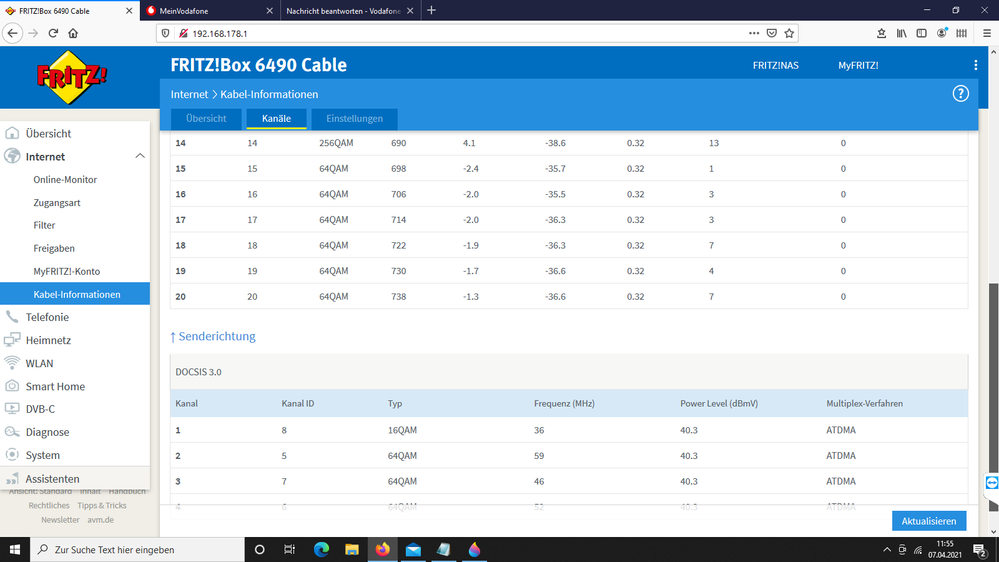The image size is (999, 562).
Task: Bookmark page with star icon
Action: [x=789, y=33]
